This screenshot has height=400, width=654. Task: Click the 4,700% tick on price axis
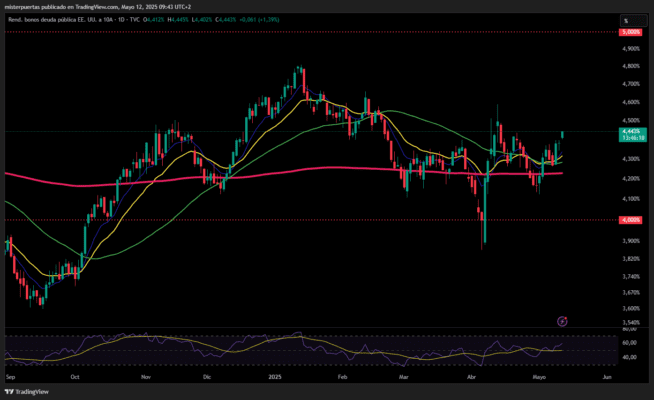tap(630, 66)
